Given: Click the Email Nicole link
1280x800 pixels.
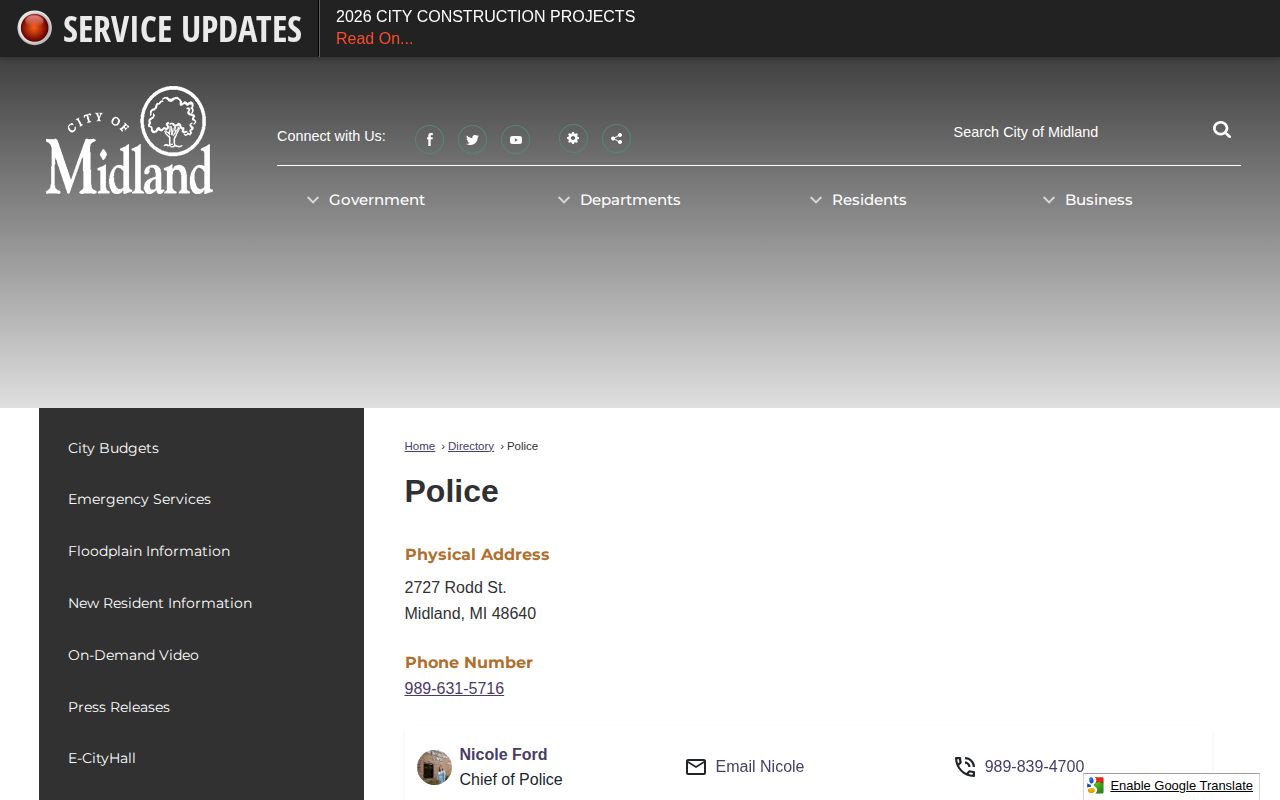Looking at the screenshot, I should click(x=760, y=767).
